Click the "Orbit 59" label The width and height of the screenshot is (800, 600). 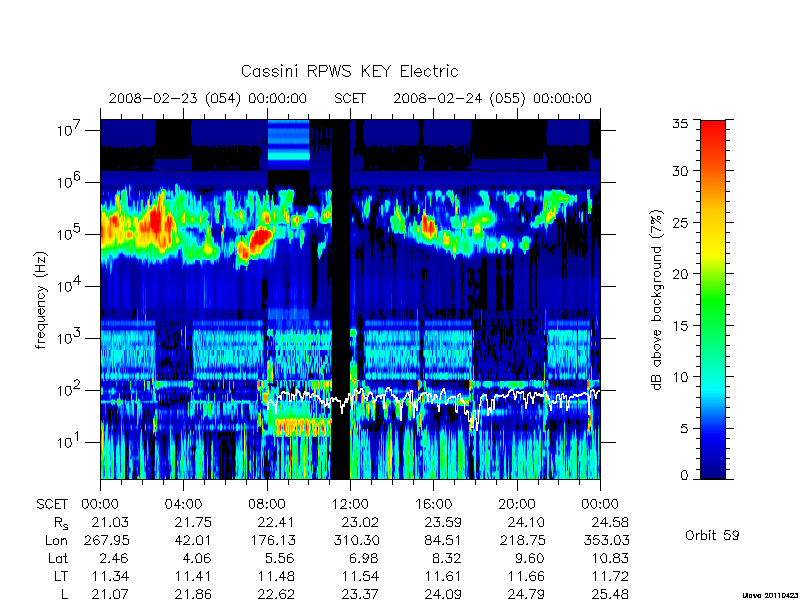tap(712, 536)
